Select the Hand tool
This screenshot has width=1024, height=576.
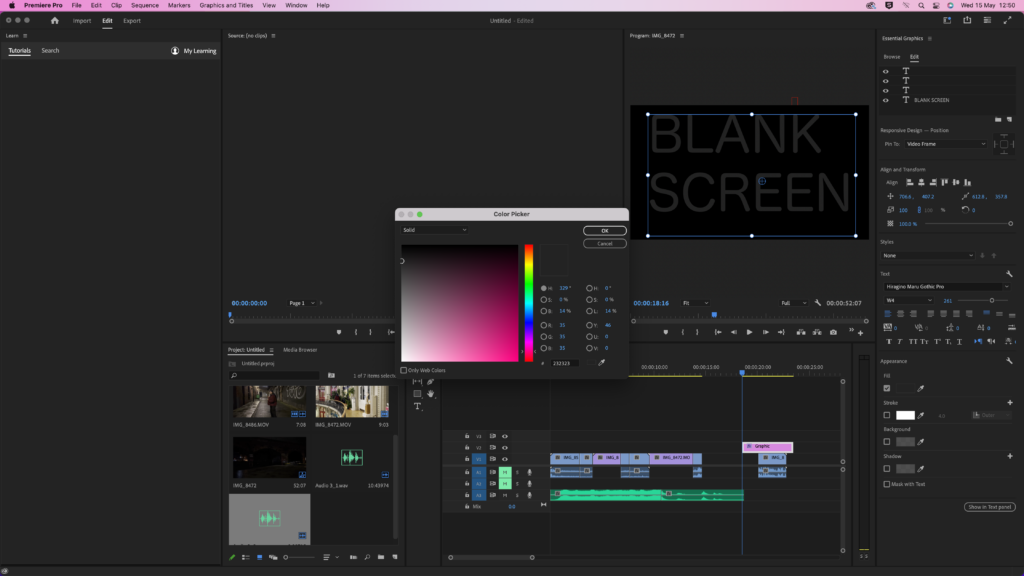click(430, 394)
